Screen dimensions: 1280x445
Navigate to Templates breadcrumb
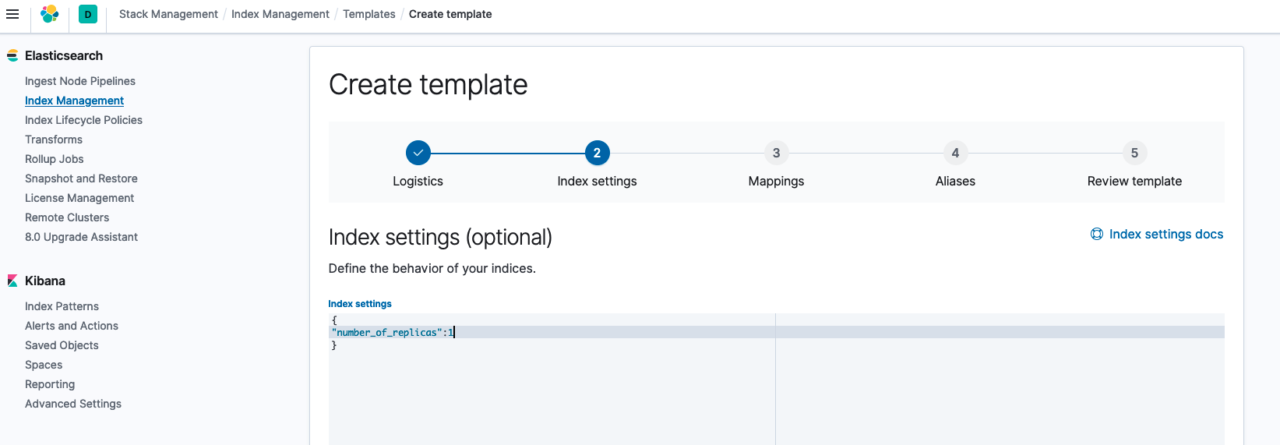369,14
